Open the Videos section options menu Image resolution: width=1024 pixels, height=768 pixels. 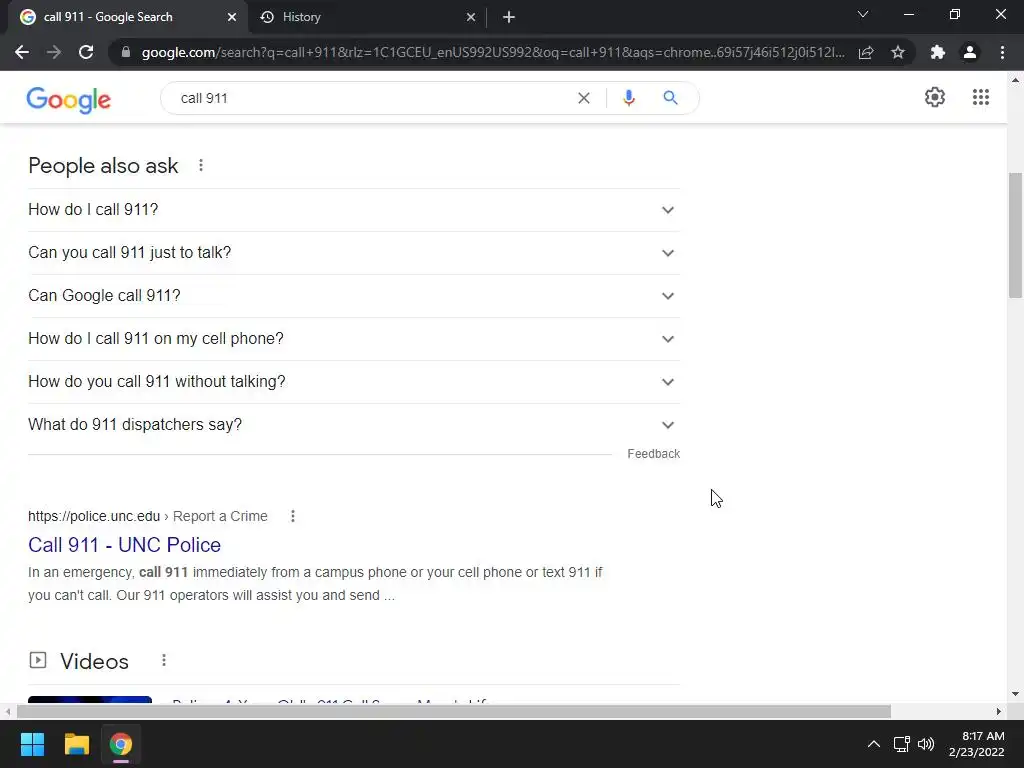(x=164, y=660)
